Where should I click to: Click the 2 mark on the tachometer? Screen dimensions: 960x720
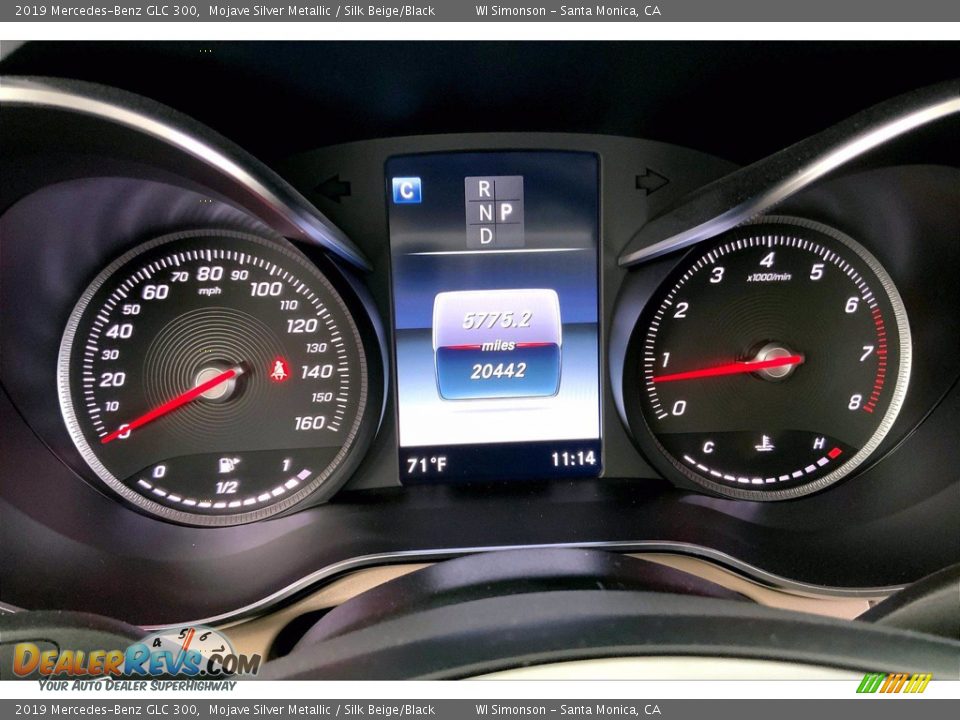681,310
